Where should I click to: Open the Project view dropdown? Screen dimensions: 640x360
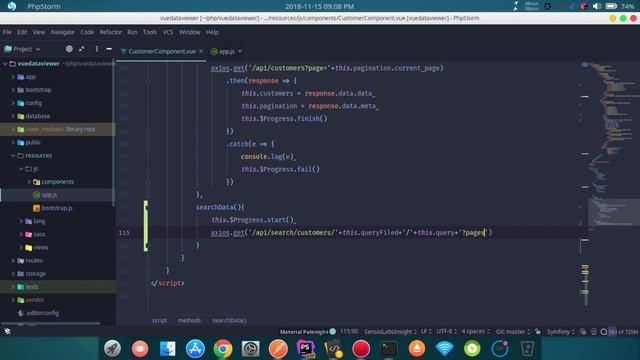pos(22,49)
